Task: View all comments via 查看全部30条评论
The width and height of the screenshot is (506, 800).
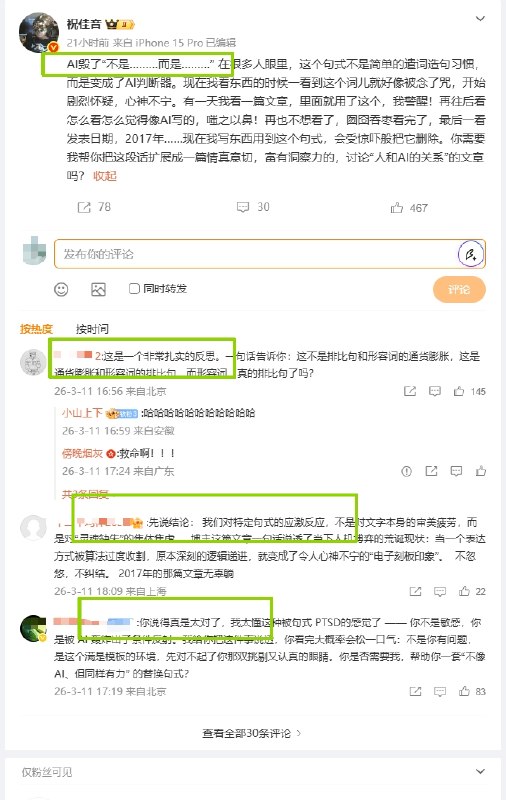Action: point(251,733)
